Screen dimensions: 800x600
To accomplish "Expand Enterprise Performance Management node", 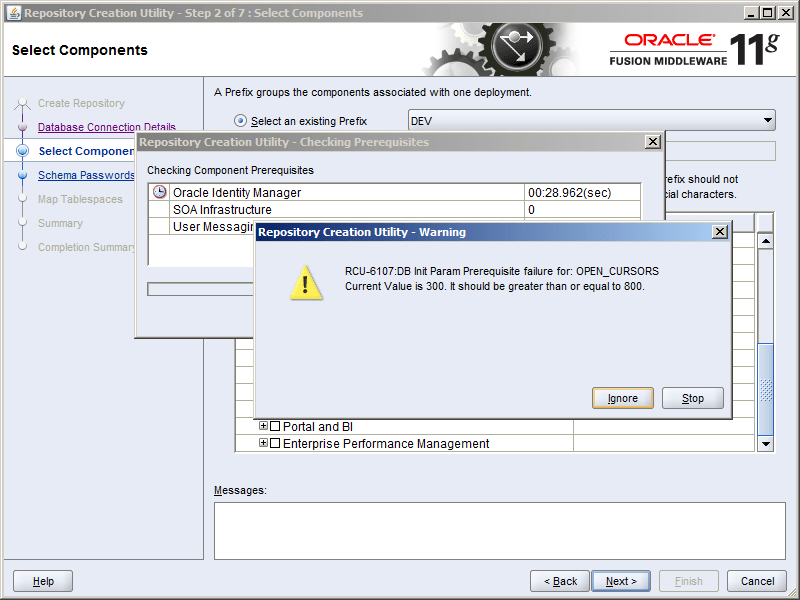I will (x=263, y=443).
